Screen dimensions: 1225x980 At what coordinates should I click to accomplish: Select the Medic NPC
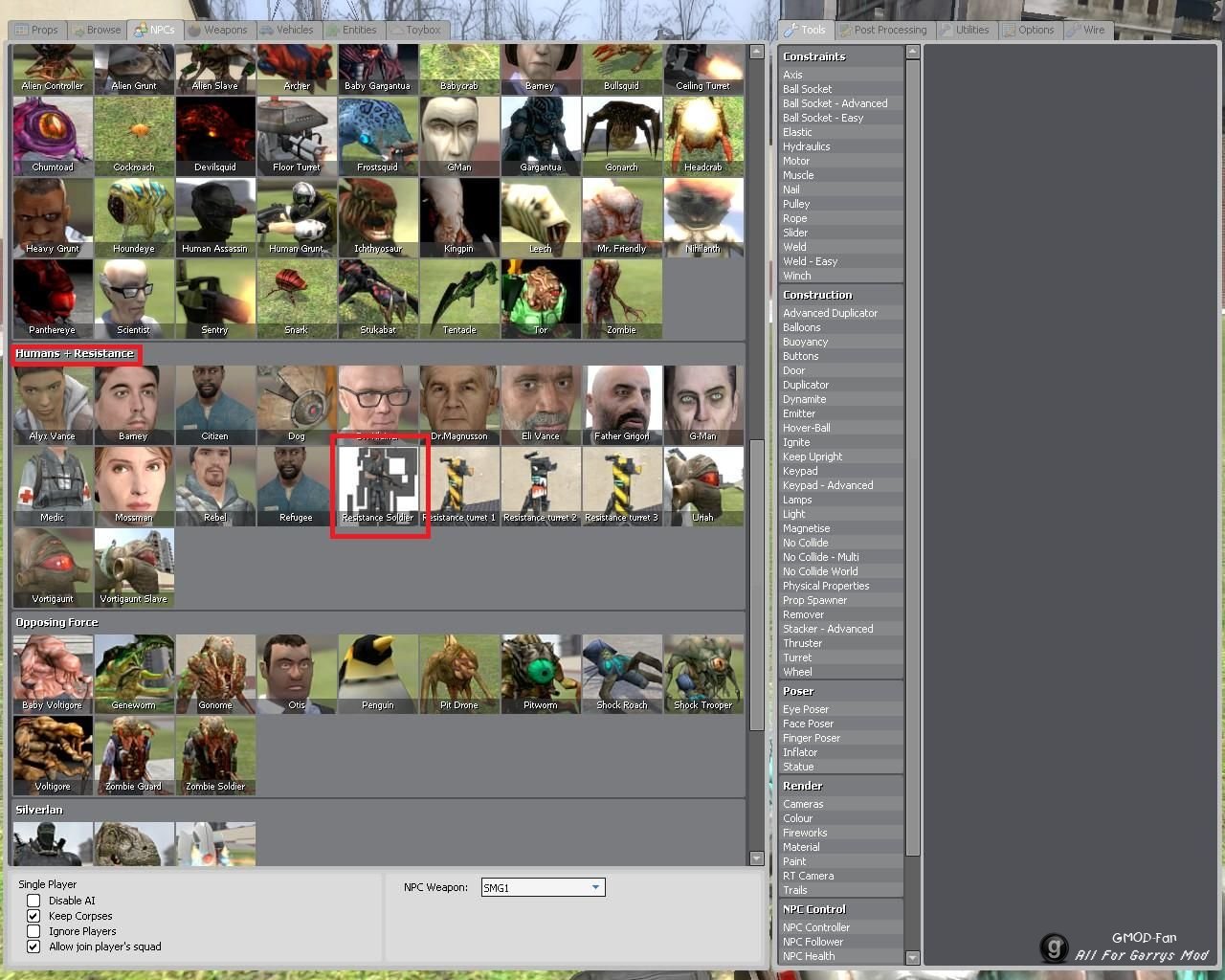53,486
